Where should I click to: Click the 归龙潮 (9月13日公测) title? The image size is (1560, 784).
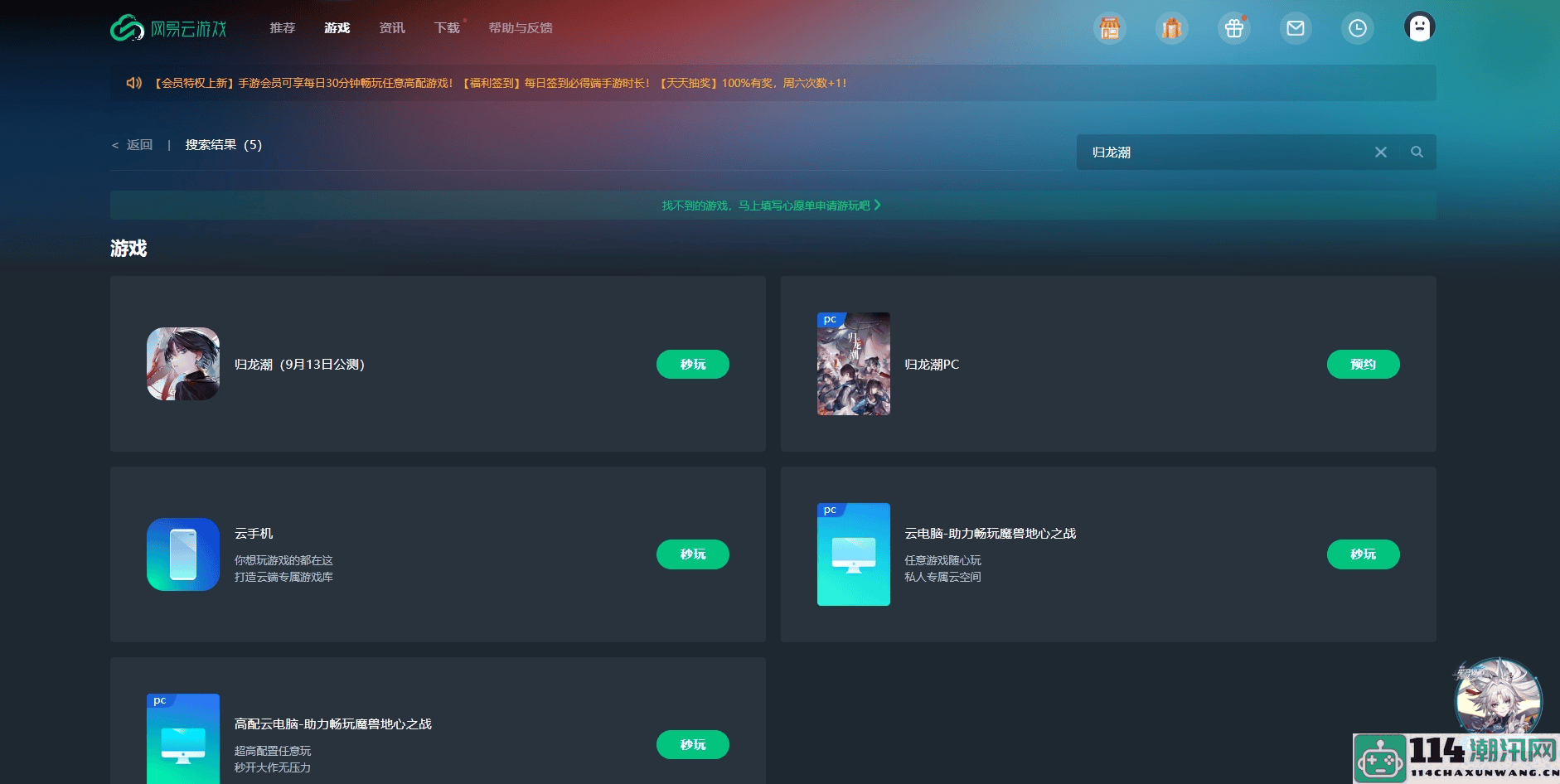coord(300,365)
